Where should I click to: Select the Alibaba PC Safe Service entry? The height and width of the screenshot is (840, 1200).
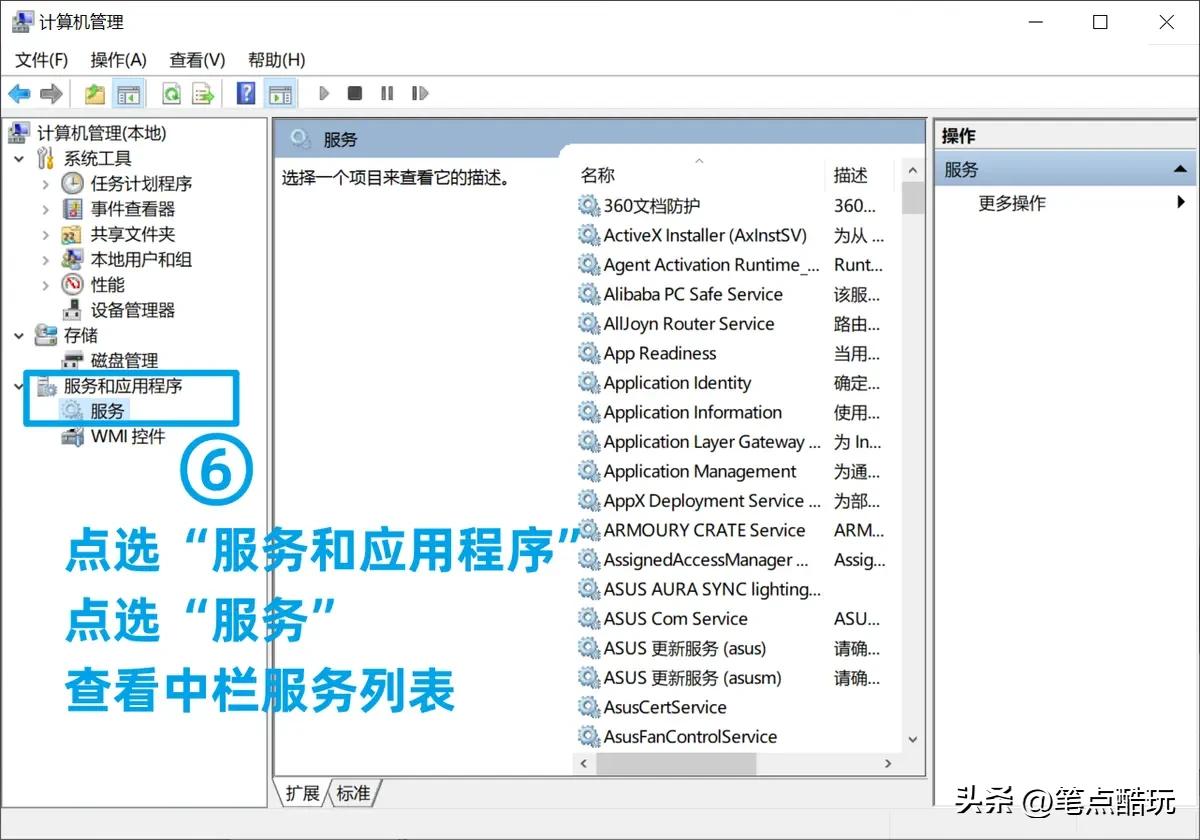[x=693, y=294]
